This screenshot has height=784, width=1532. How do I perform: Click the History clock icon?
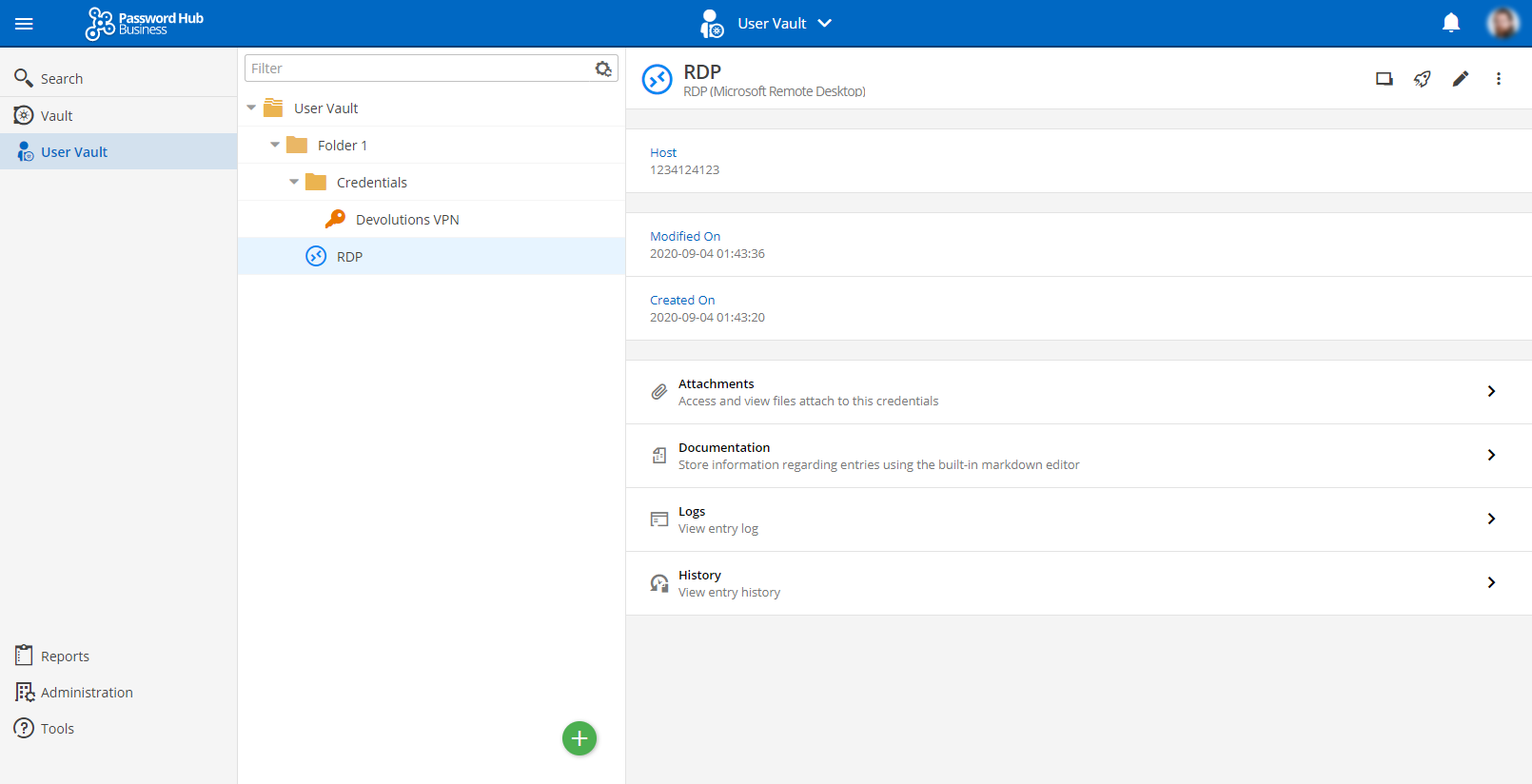pos(658,583)
